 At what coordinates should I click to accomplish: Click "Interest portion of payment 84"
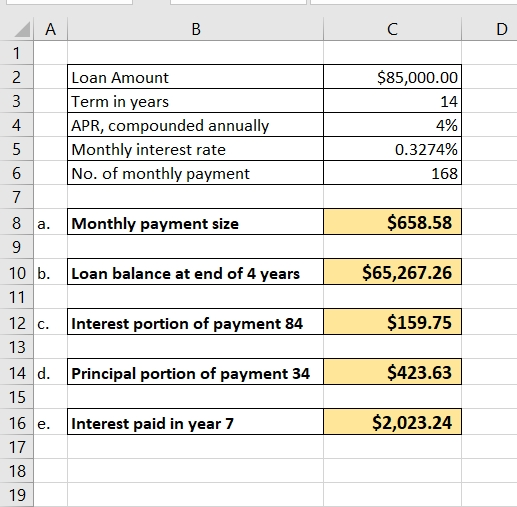tap(195, 322)
